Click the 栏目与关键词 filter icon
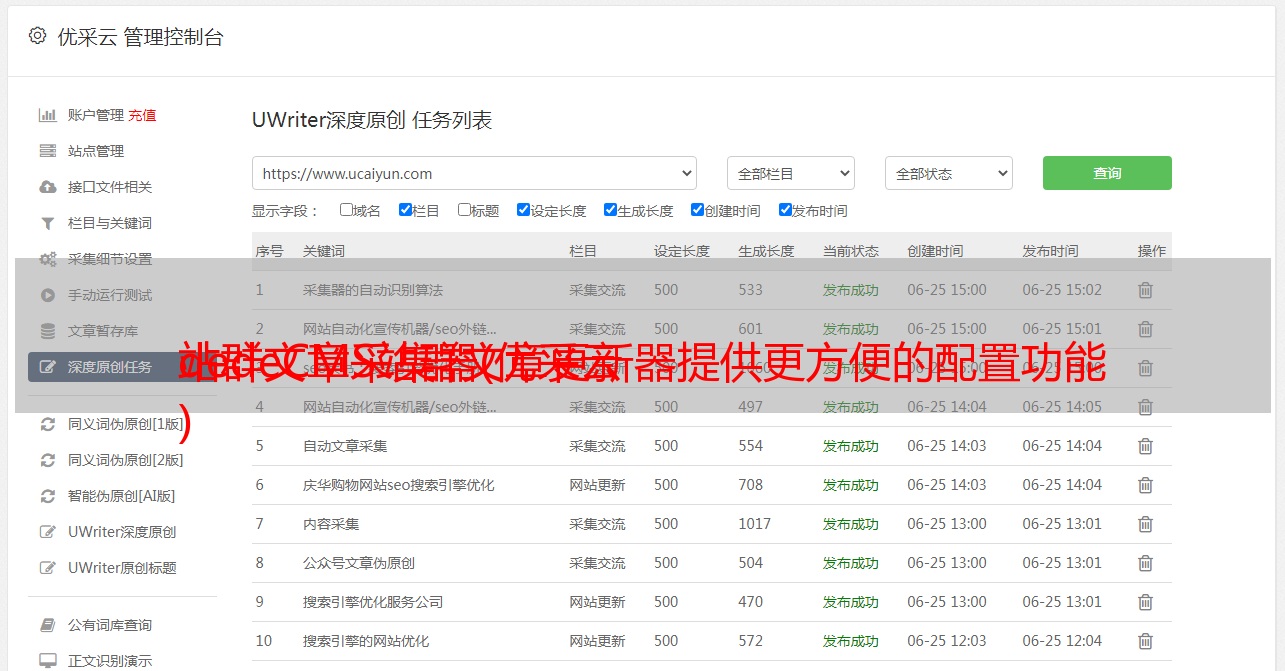The width and height of the screenshot is (1285, 671). (x=47, y=223)
